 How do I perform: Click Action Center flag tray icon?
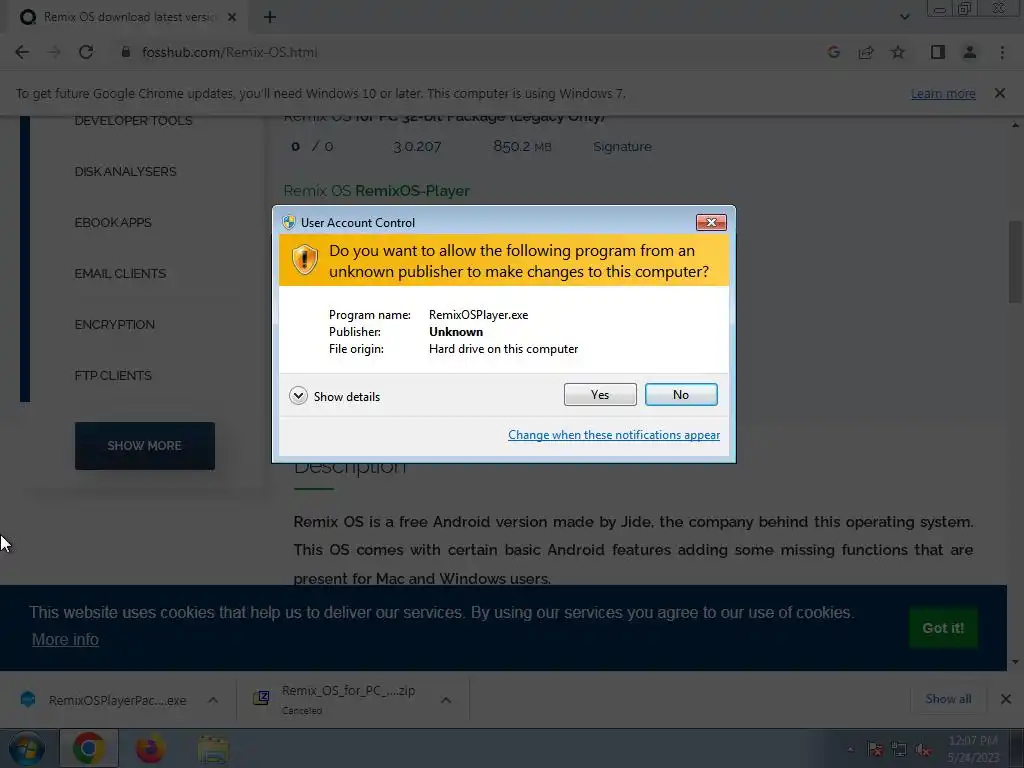click(875, 750)
